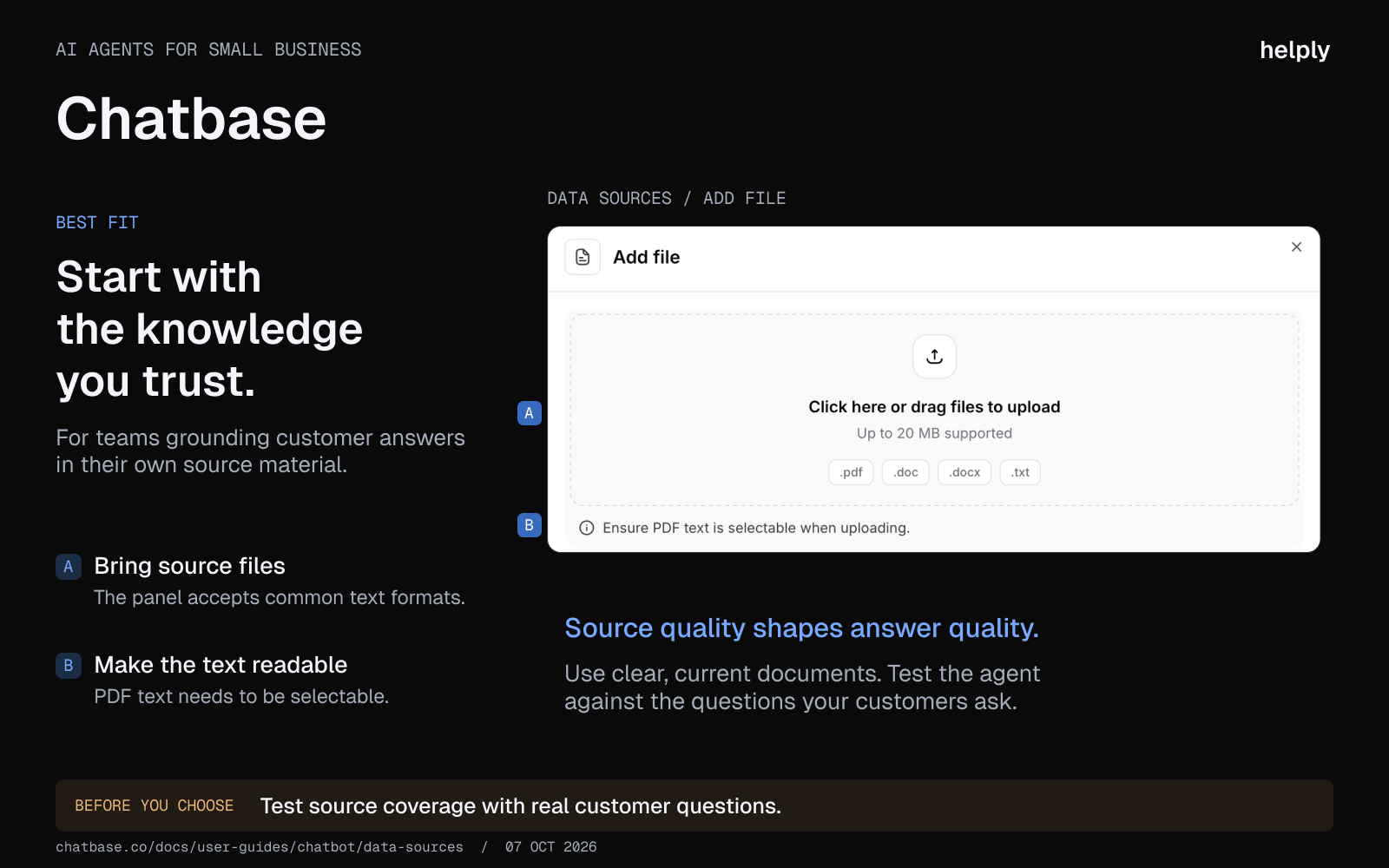The height and width of the screenshot is (868, 1389).
Task: Click the helply logo
Action: pyautogui.click(x=1294, y=50)
